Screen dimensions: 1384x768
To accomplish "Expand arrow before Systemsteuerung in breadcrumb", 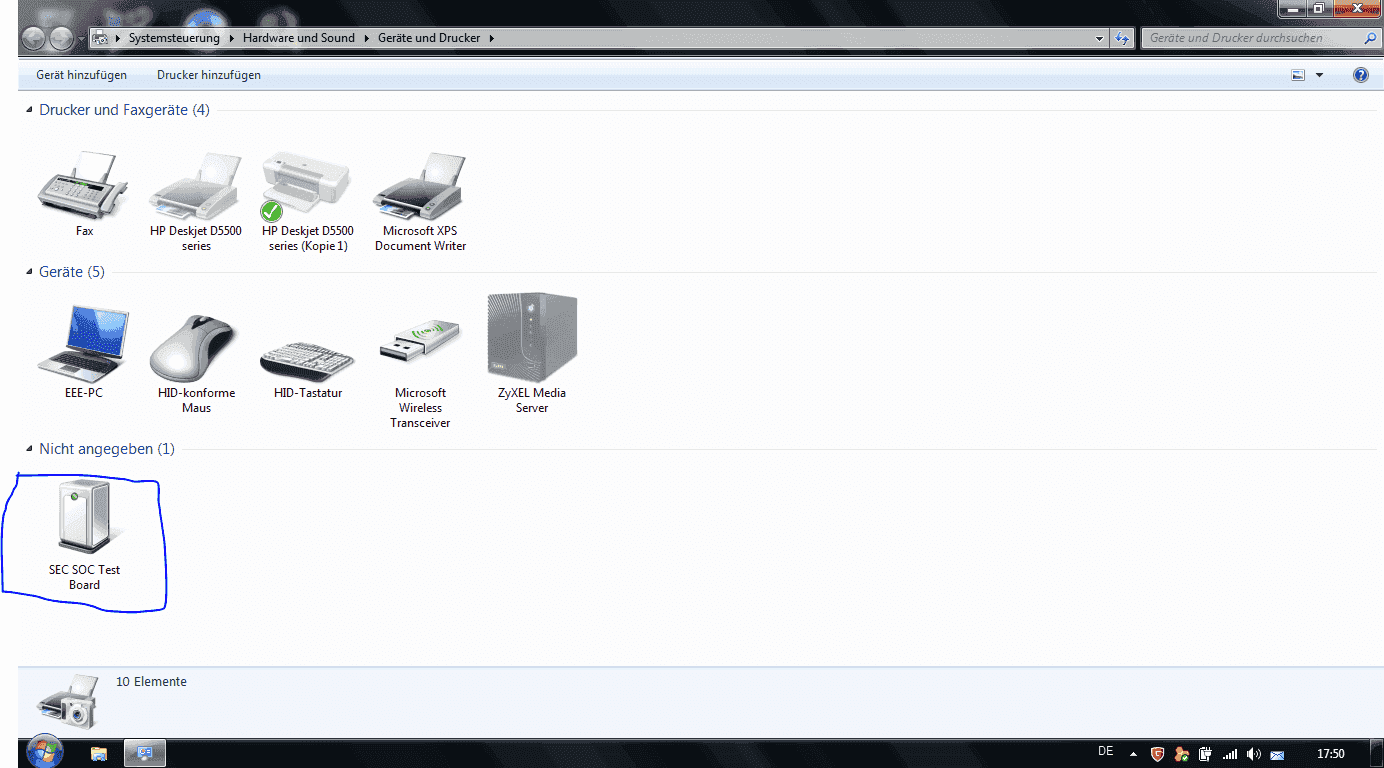I will [119, 38].
